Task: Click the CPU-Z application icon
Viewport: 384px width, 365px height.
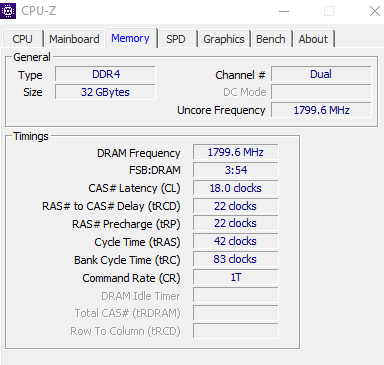Action: [x=8, y=11]
